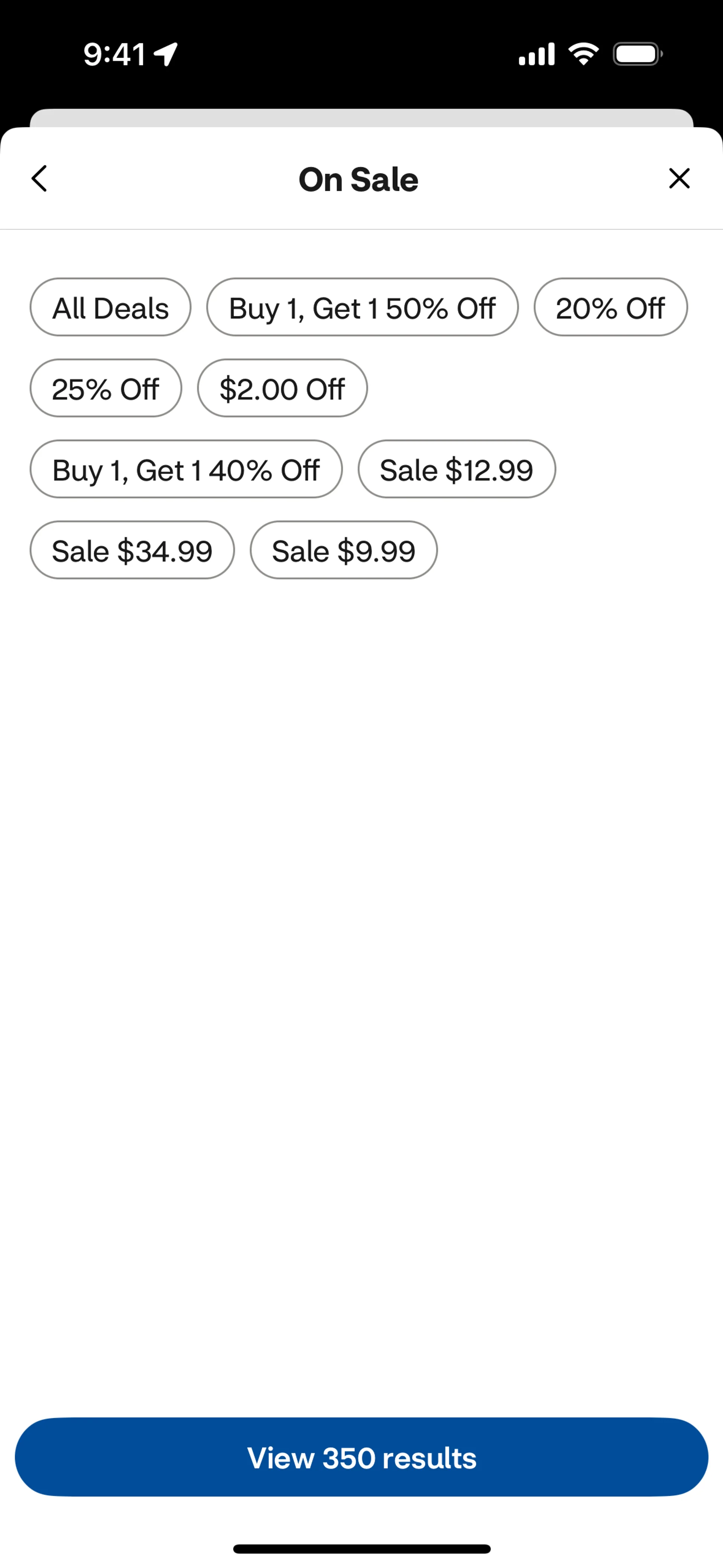Toggle Buy 1, Get 1 50% Off filter
This screenshot has width=723, height=1568.
click(x=362, y=307)
